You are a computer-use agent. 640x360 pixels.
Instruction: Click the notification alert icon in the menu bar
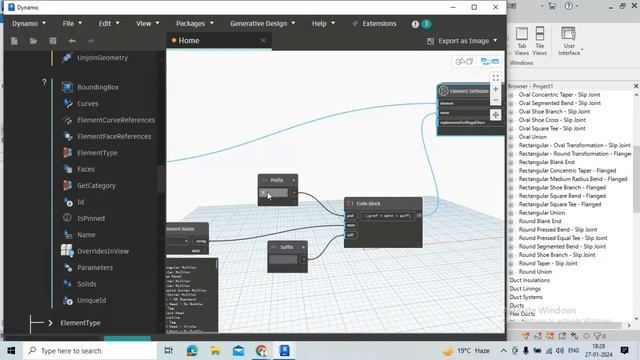click(x=415, y=24)
